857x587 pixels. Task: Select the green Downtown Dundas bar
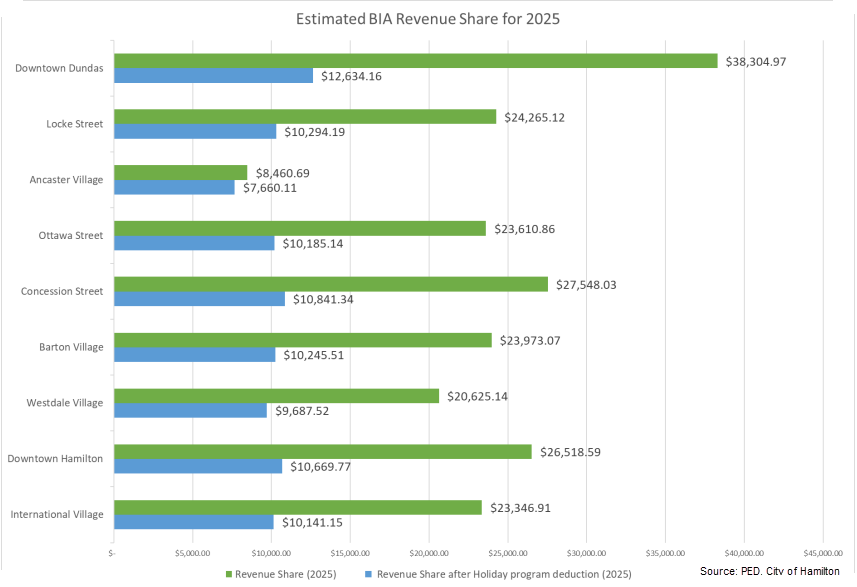click(x=416, y=61)
